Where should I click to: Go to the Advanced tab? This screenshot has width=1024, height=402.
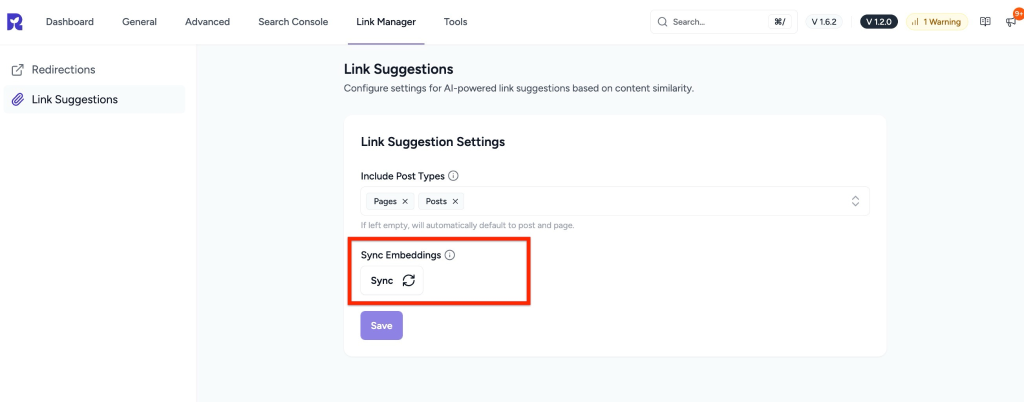tap(207, 22)
